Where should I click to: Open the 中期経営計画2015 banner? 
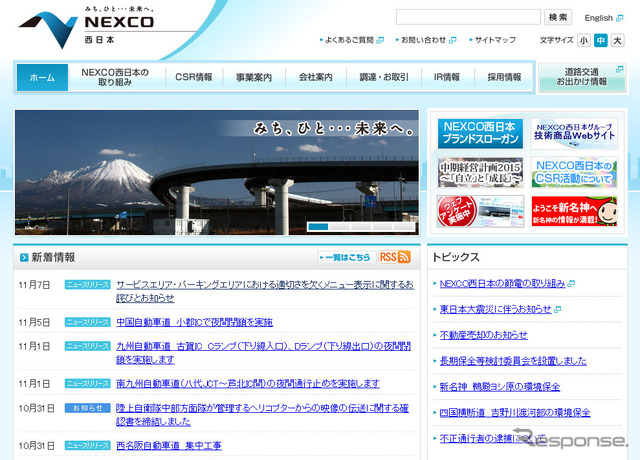480,173
